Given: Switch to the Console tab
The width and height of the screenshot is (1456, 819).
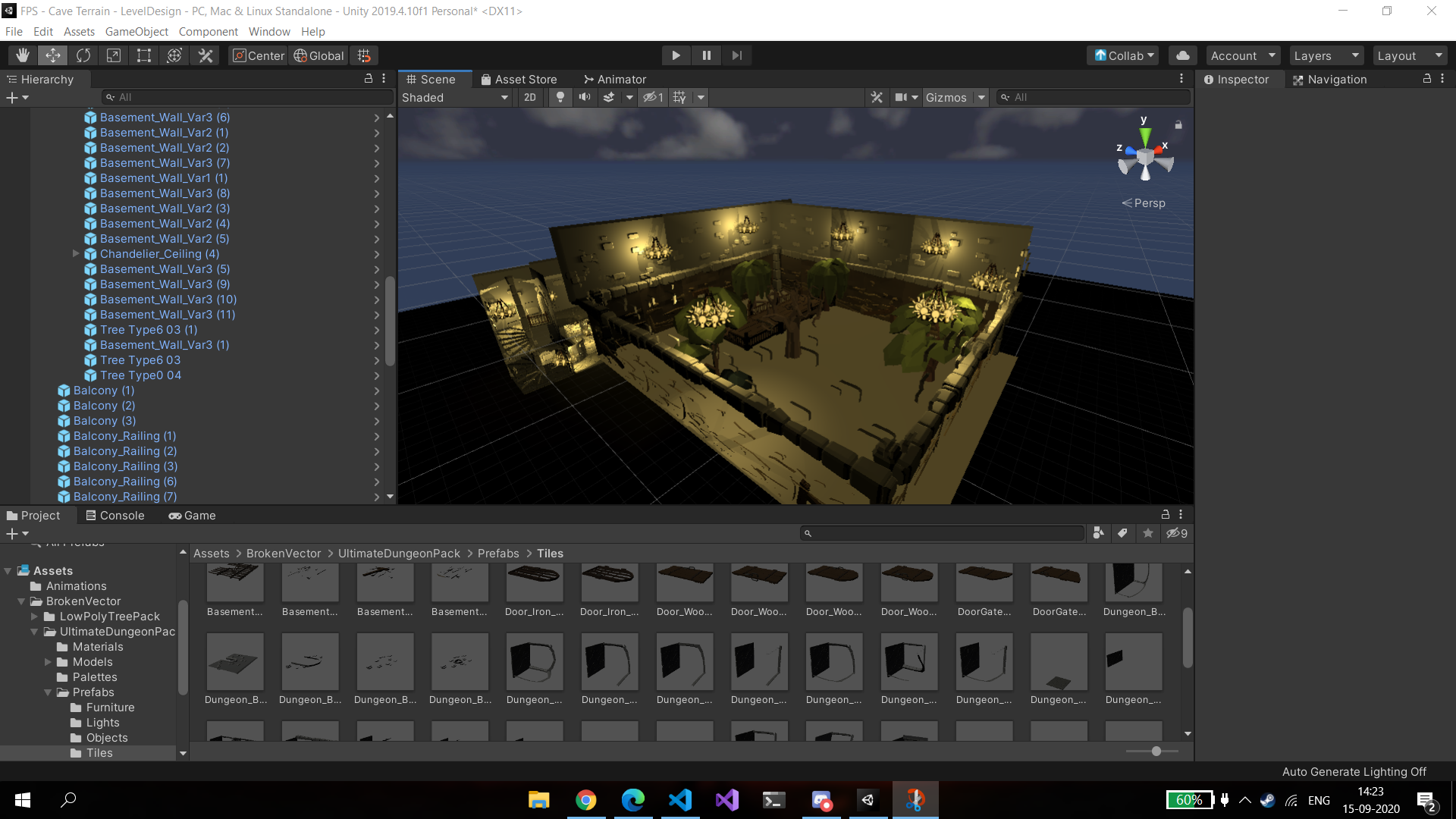Looking at the screenshot, I should click(x=115, y=516).
